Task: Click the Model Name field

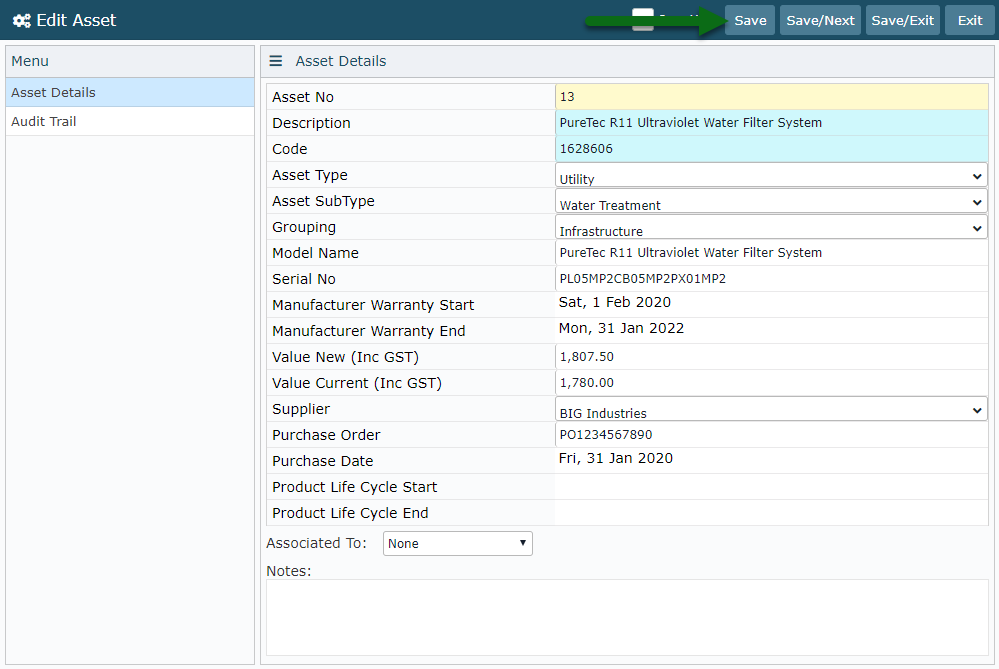Action: 772,253
